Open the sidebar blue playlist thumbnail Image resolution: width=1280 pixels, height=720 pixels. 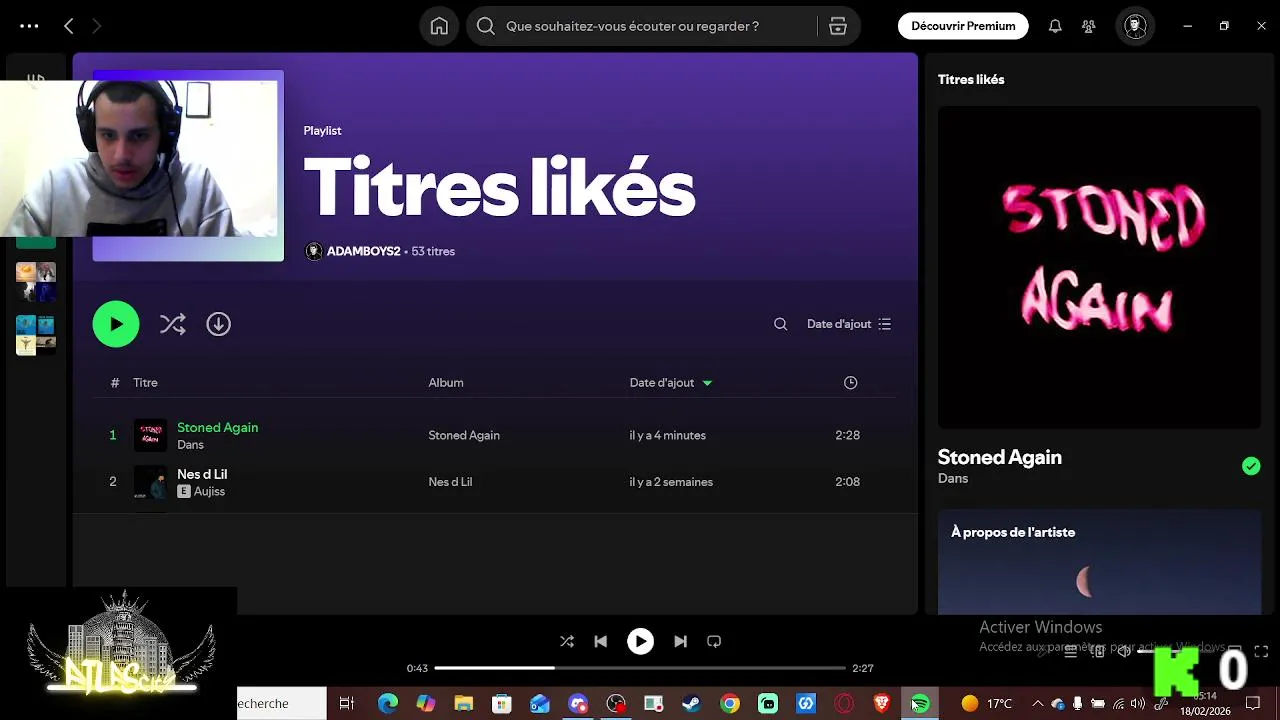[36, 335]
